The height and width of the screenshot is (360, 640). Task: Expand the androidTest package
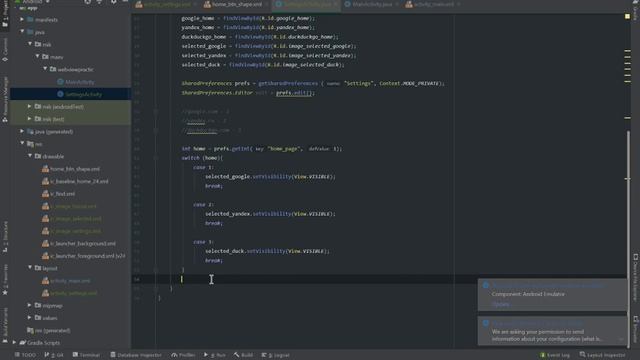click(29, 107)
